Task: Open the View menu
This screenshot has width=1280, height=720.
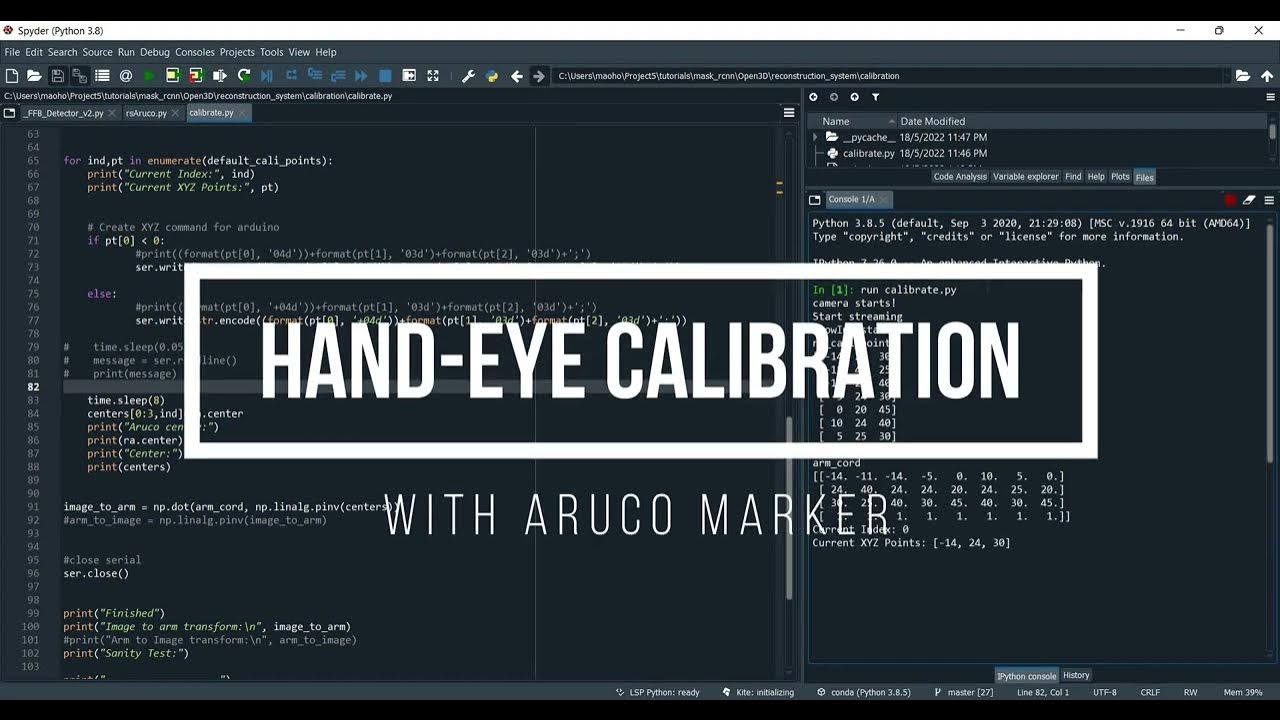Action: [299, 52]
